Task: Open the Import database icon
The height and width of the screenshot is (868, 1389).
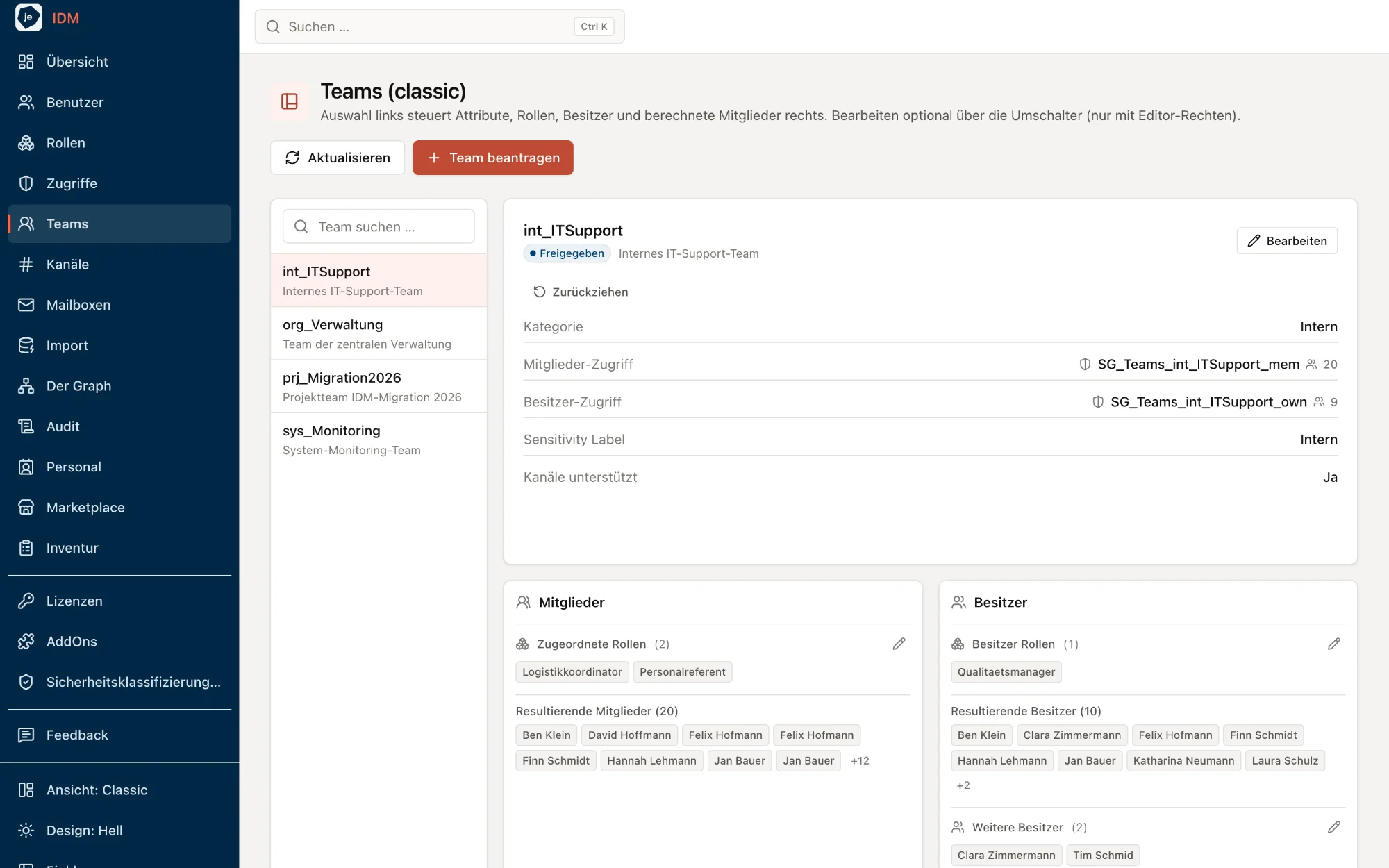Action: 26,345
